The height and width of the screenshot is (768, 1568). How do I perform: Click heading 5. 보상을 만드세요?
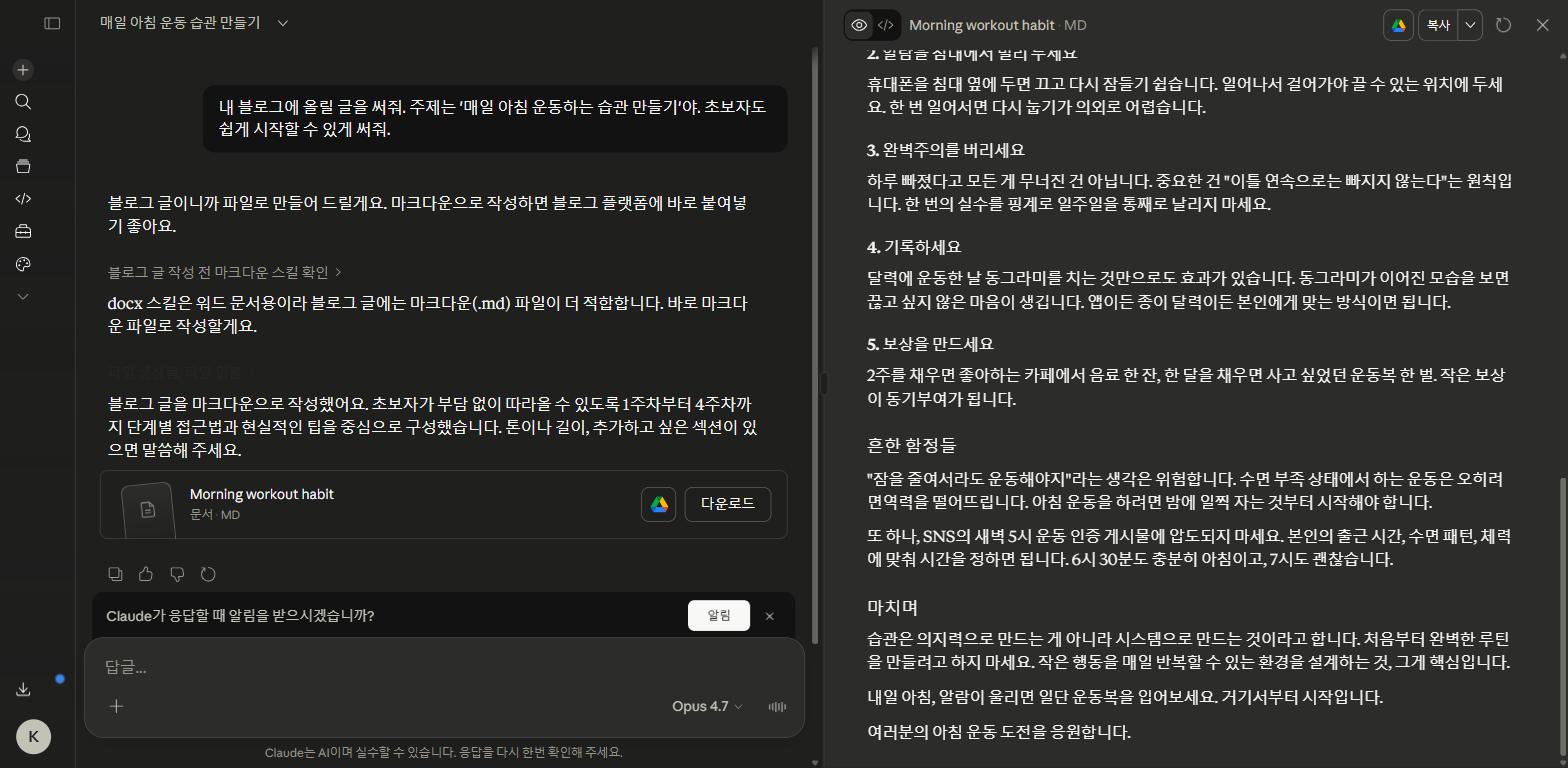coord(930,344)
